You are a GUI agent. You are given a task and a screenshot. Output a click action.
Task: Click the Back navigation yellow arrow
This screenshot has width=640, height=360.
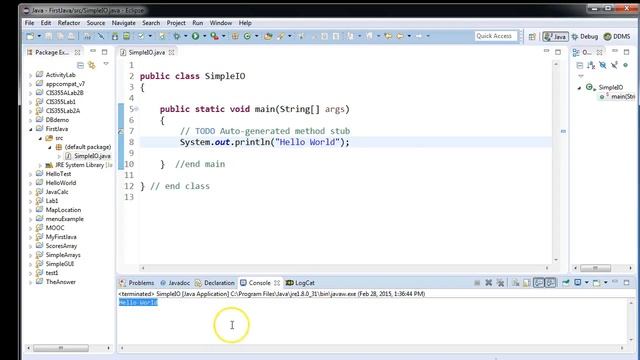(400, 36)
